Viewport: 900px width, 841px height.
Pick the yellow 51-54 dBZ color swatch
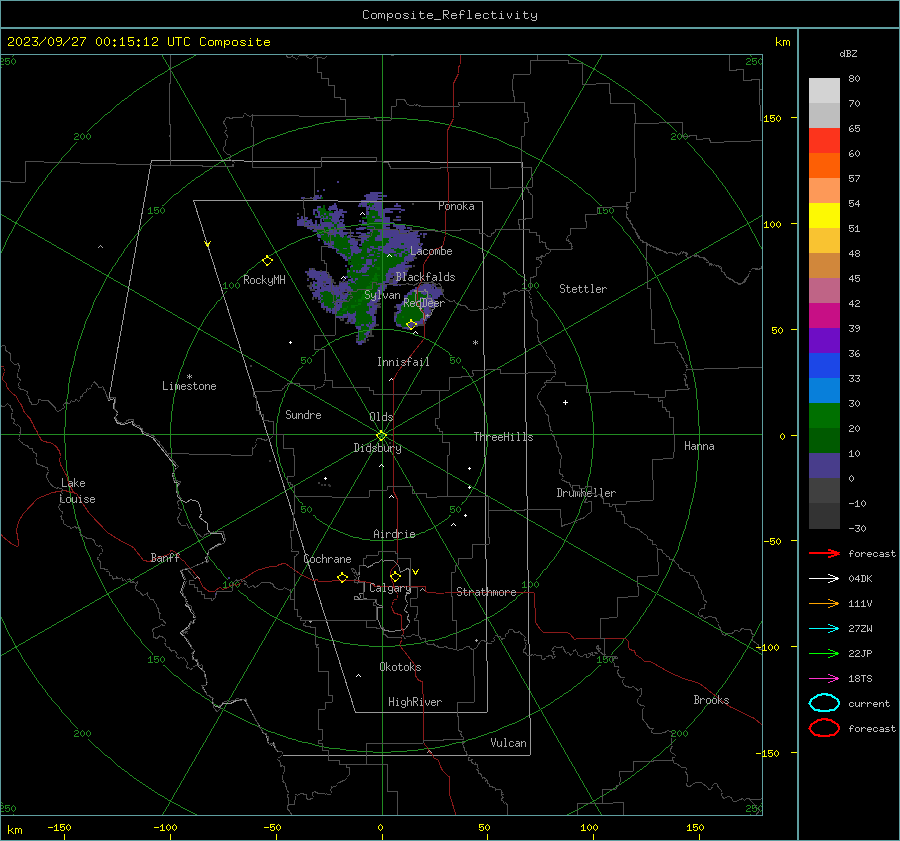pos(824,216)
